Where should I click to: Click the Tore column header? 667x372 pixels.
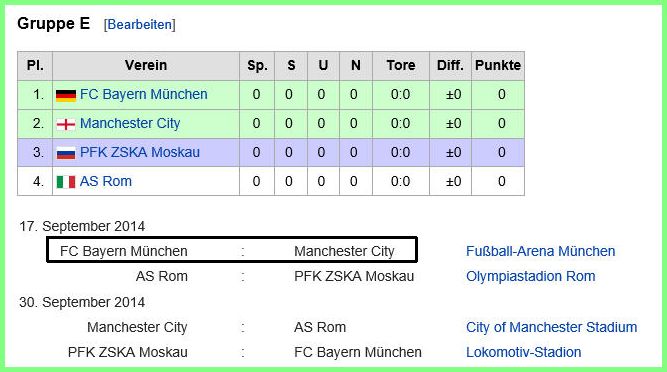point(401,65)
